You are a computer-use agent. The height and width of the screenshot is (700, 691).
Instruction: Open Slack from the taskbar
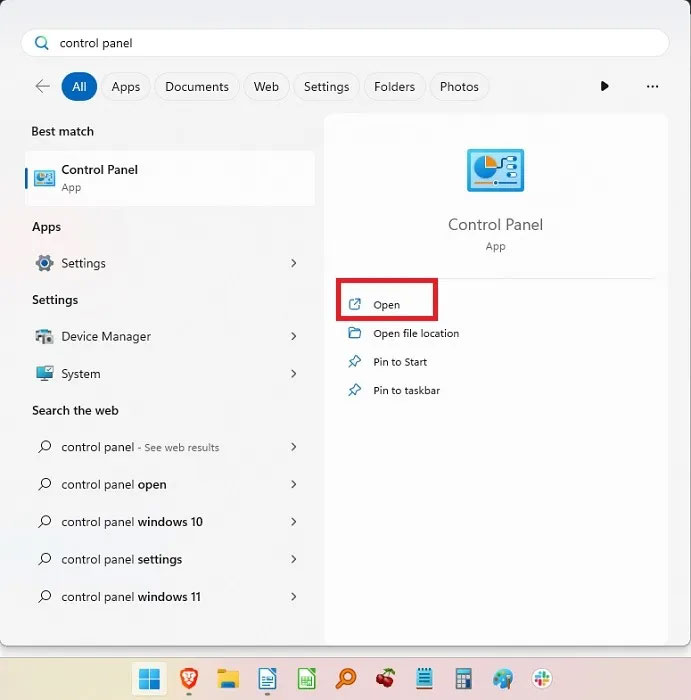click(x=542, y=679)
